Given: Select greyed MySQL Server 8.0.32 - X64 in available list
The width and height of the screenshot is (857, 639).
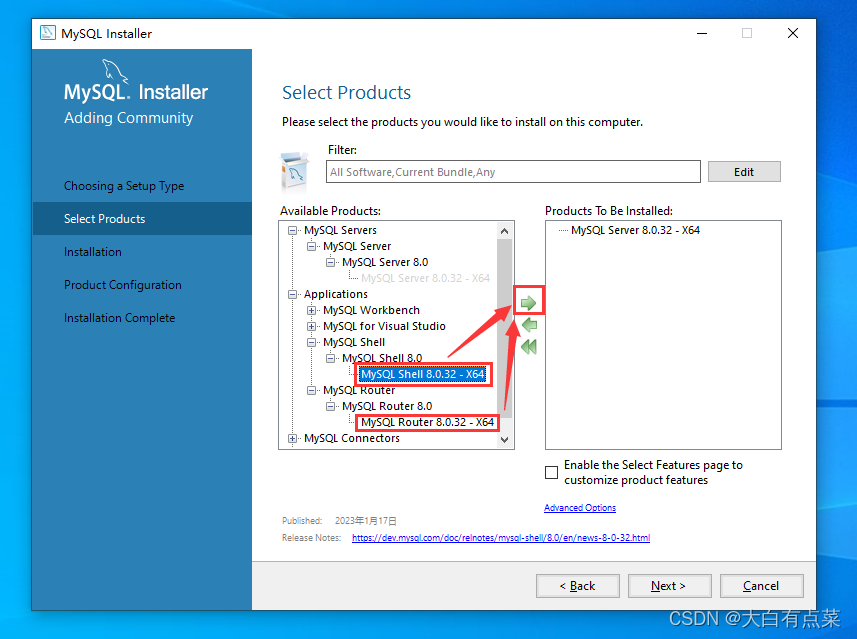Looking at the screenshot, I should (x=425, y=278).
